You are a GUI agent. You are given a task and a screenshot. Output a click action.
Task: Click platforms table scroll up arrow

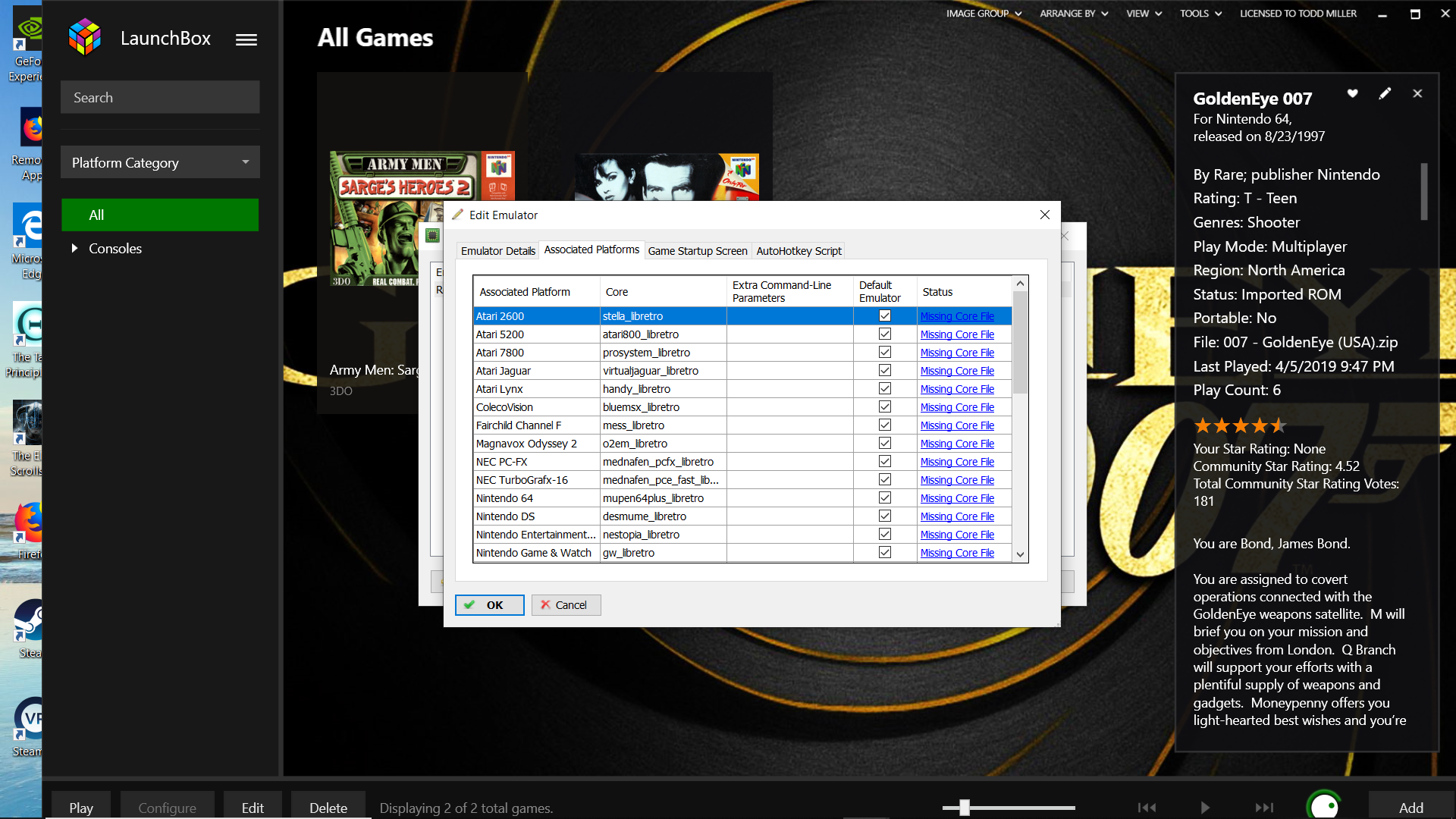pyautogui.click(x=1020, y=284)
